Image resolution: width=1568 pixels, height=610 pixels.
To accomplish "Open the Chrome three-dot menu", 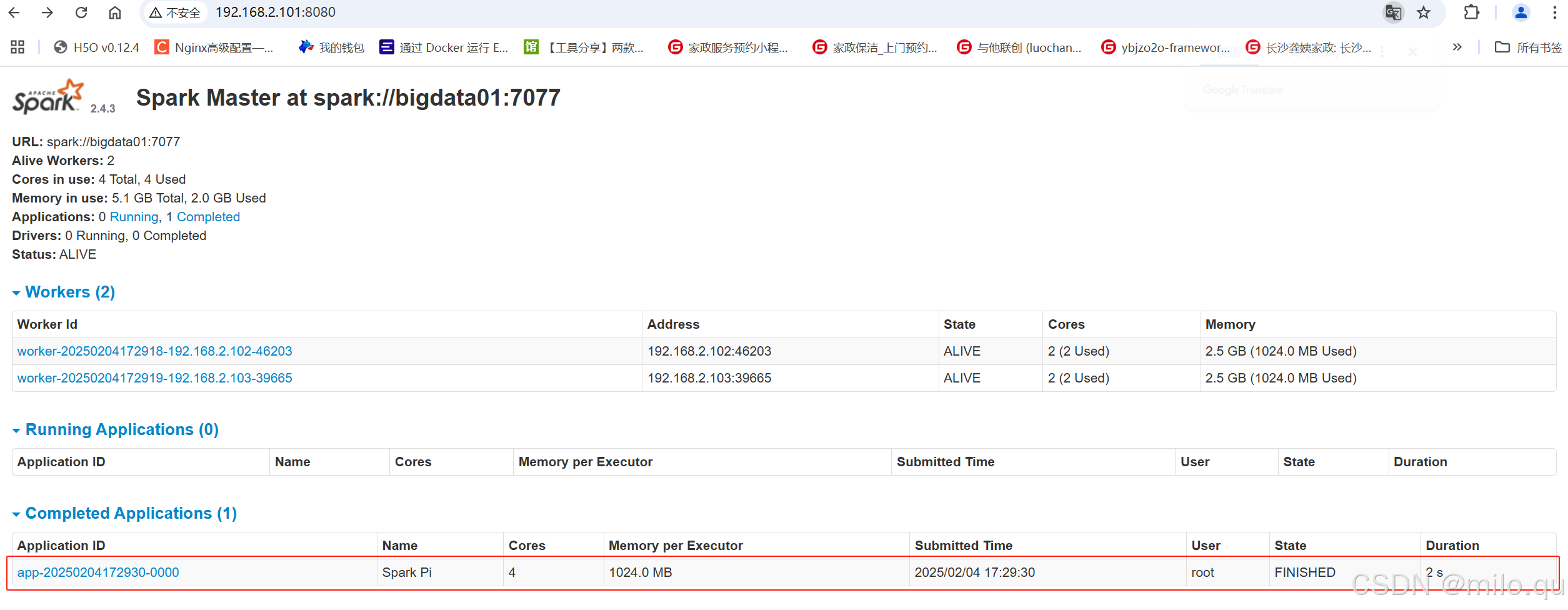I will [1555, 12].
